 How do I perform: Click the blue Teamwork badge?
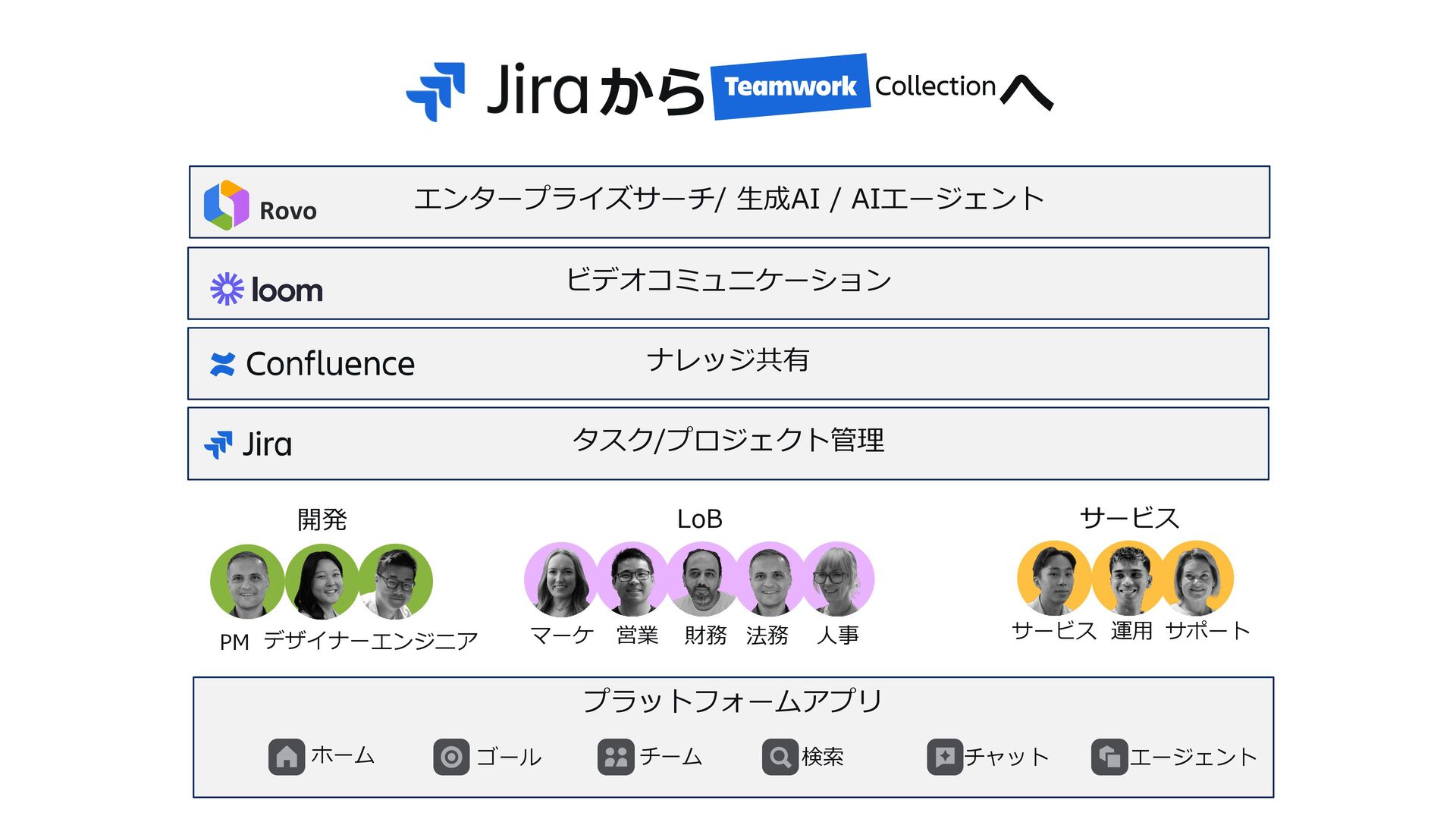789,86
